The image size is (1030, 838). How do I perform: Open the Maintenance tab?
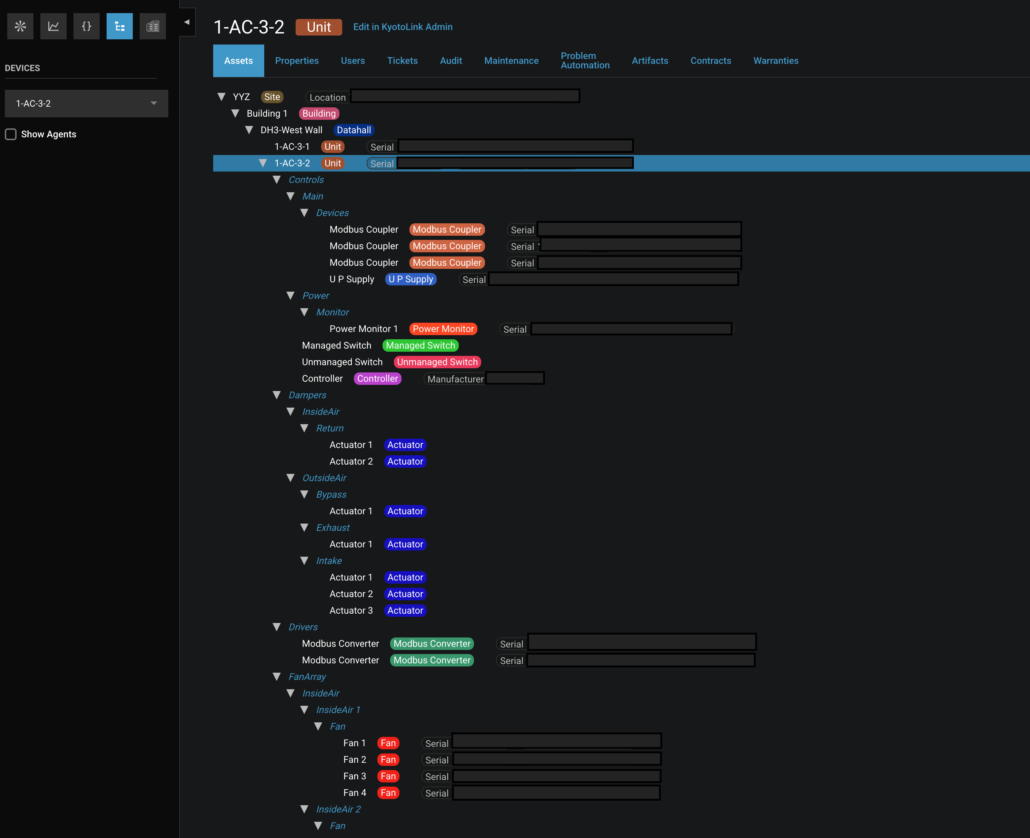tap(511, 60)
